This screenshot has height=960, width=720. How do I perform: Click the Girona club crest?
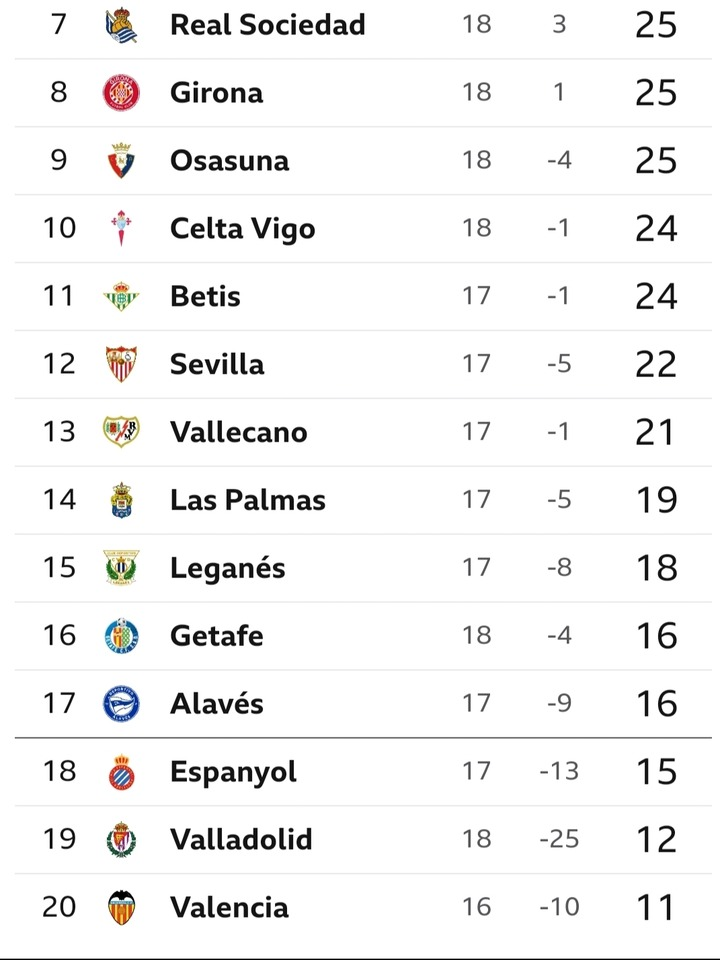121,92
